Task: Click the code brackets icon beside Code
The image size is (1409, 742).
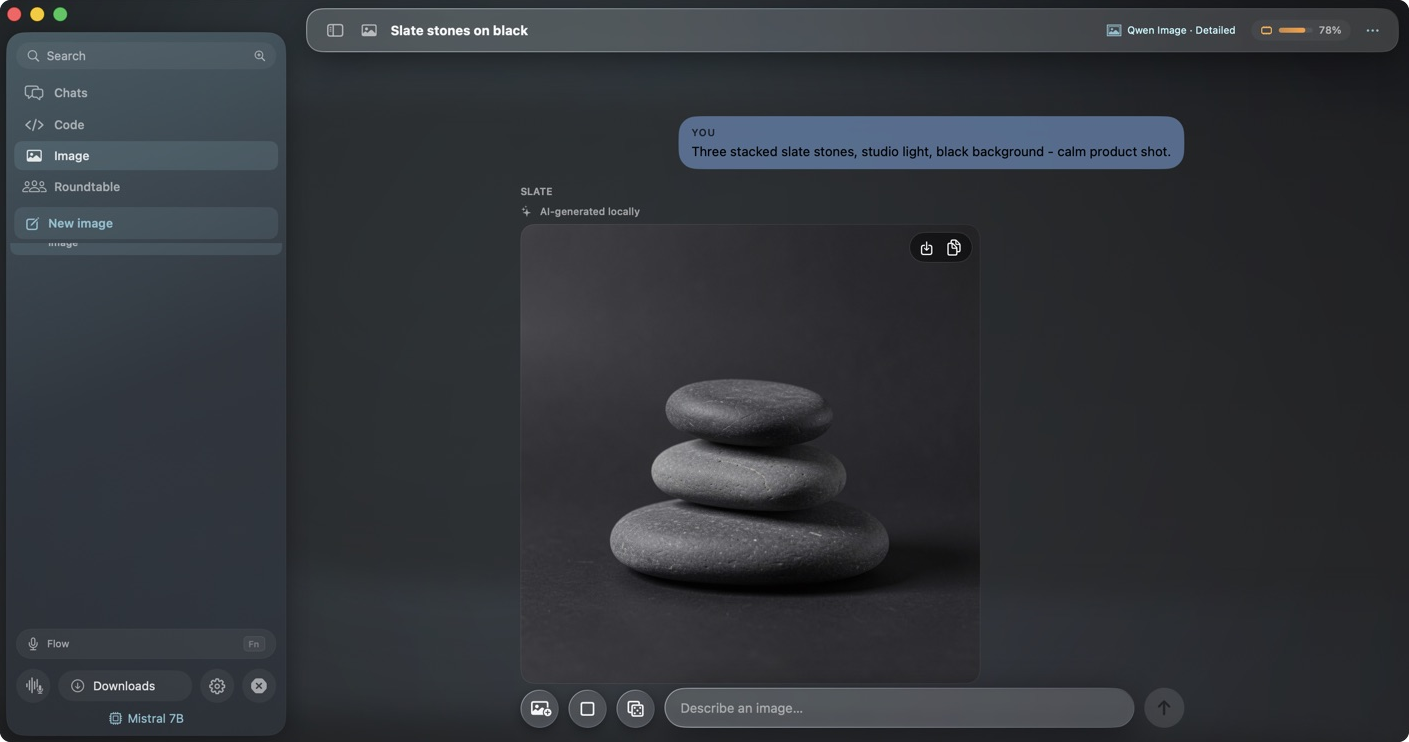Action: point(34,125)
